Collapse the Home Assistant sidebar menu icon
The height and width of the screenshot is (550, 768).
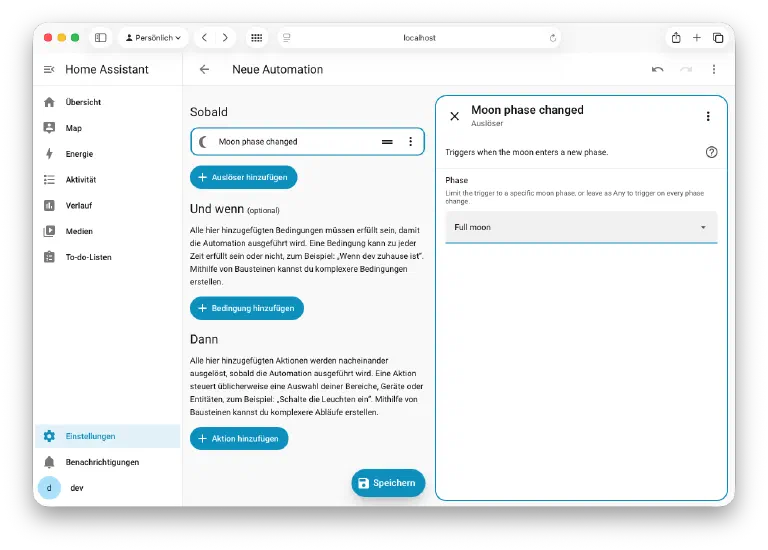[49, 70]
